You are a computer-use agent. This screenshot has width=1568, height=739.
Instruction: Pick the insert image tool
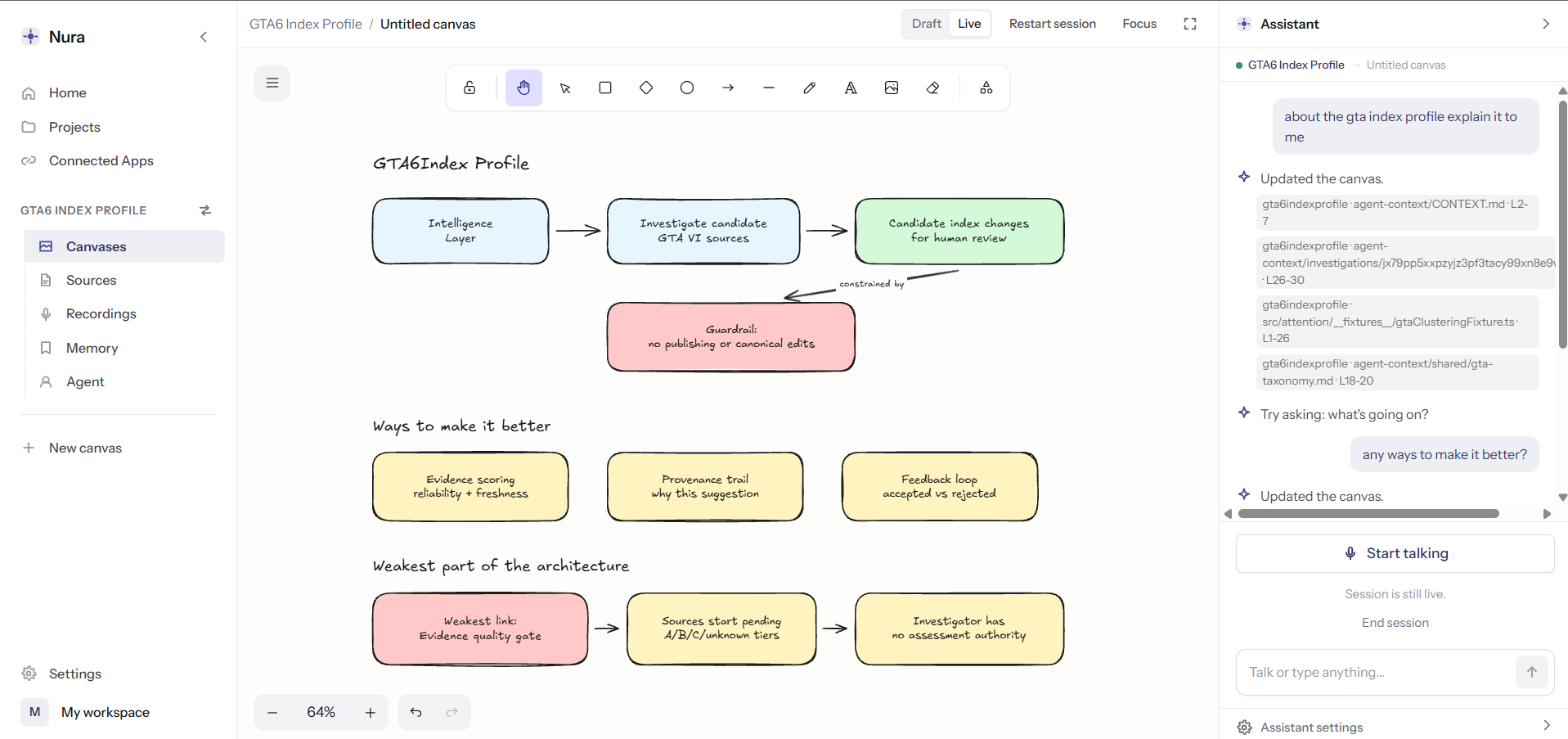click(892, 88)
